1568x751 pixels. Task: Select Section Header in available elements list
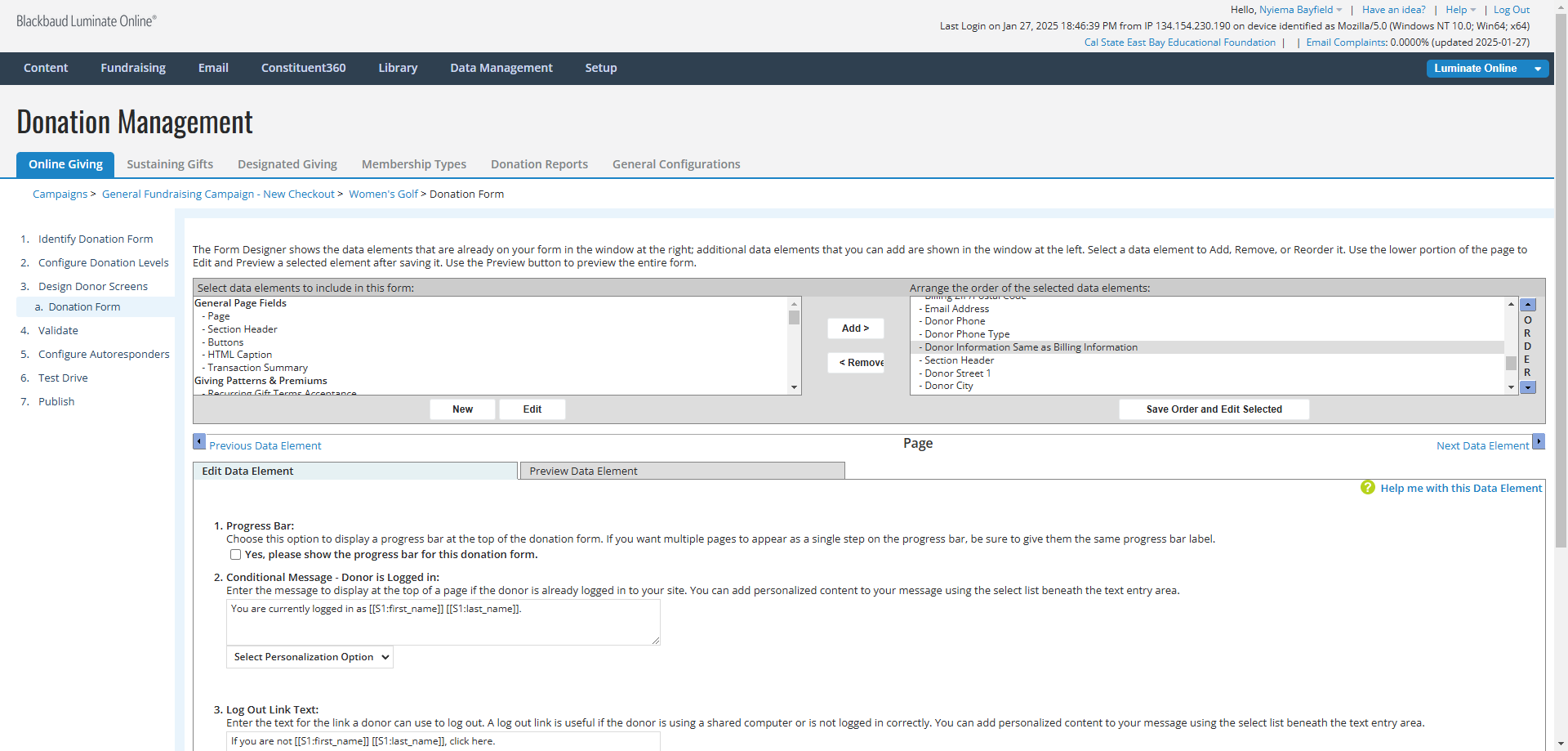click(x=491, y=329)
